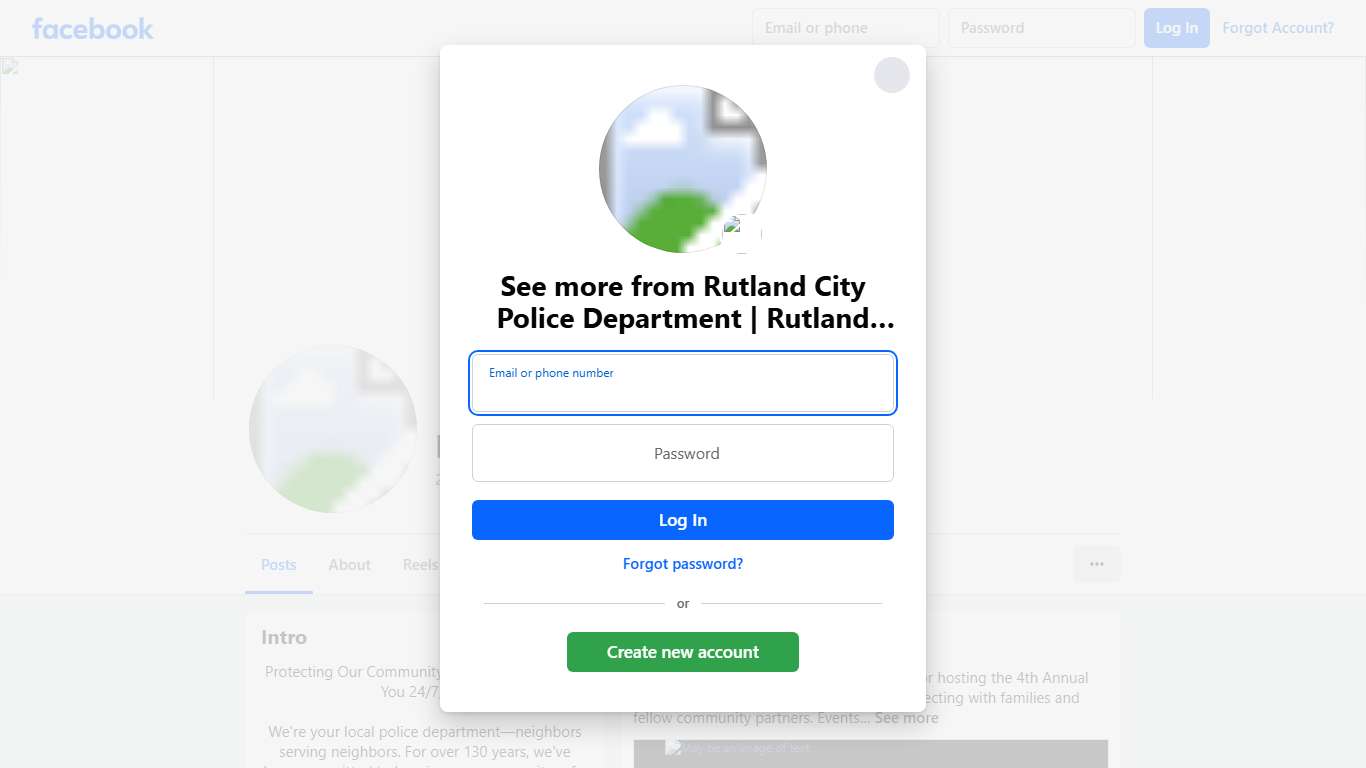Select the header Password field
Image resolution: width=1366 pixels, height=768 pixels.
(1041, 28)
